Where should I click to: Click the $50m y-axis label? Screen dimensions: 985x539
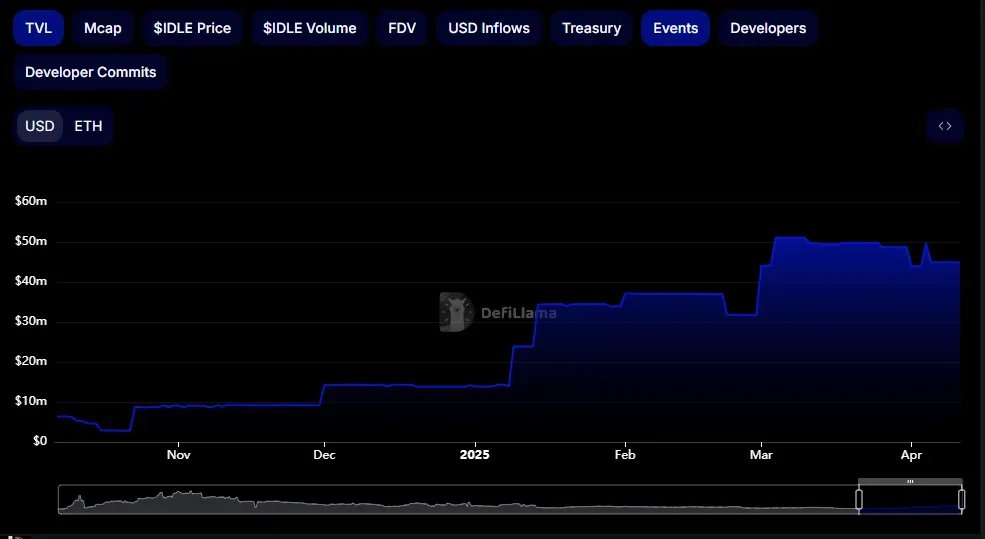pos(31,241)
